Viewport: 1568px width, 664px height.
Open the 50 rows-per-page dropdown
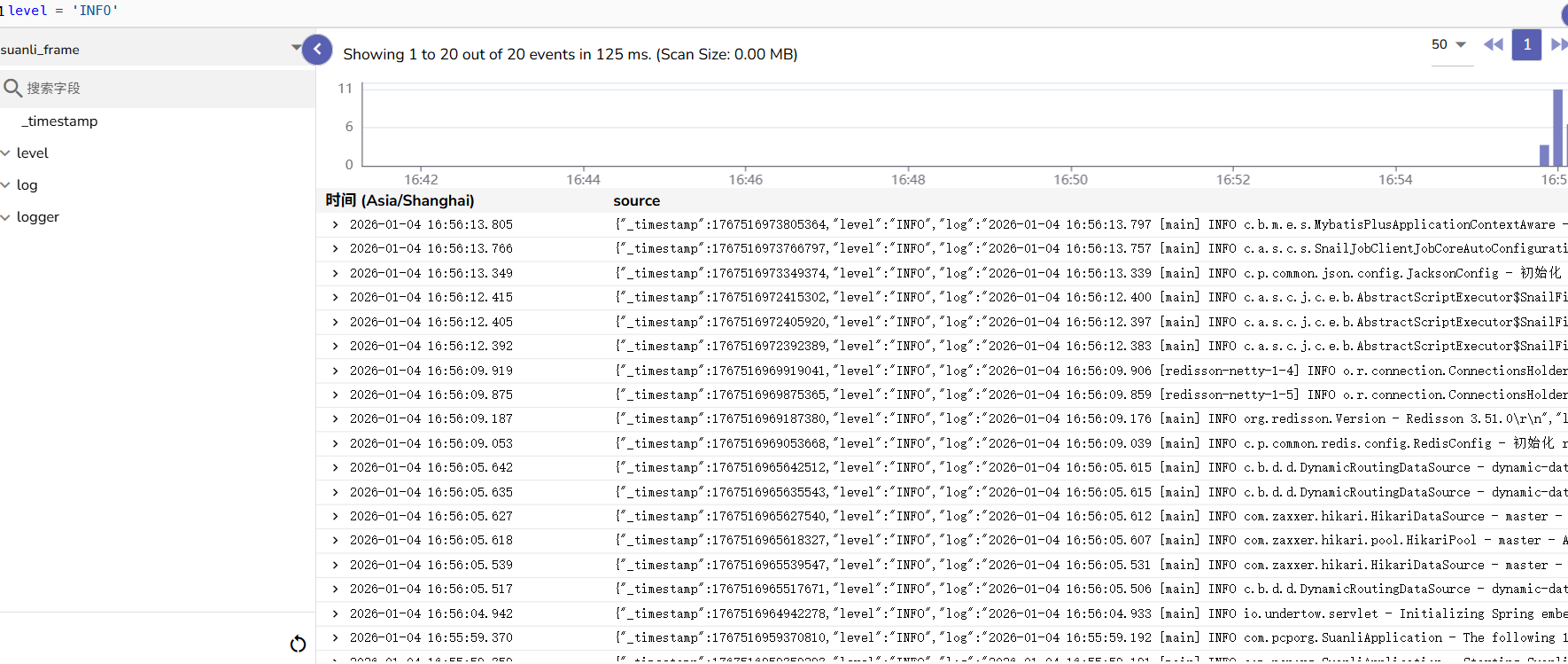pos(1449,44)
